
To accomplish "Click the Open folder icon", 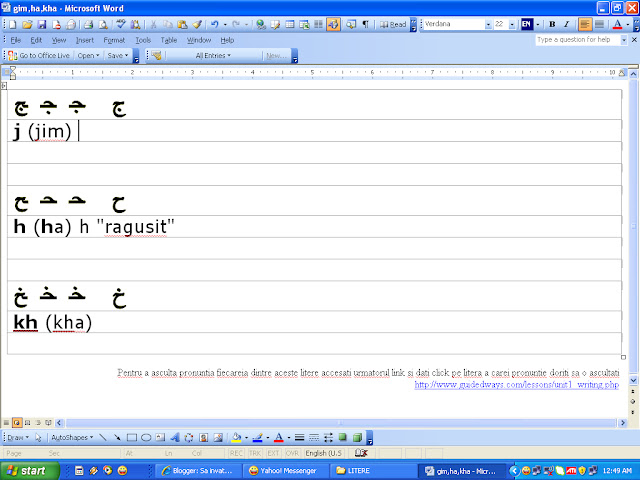I will (x=27, y=24).
